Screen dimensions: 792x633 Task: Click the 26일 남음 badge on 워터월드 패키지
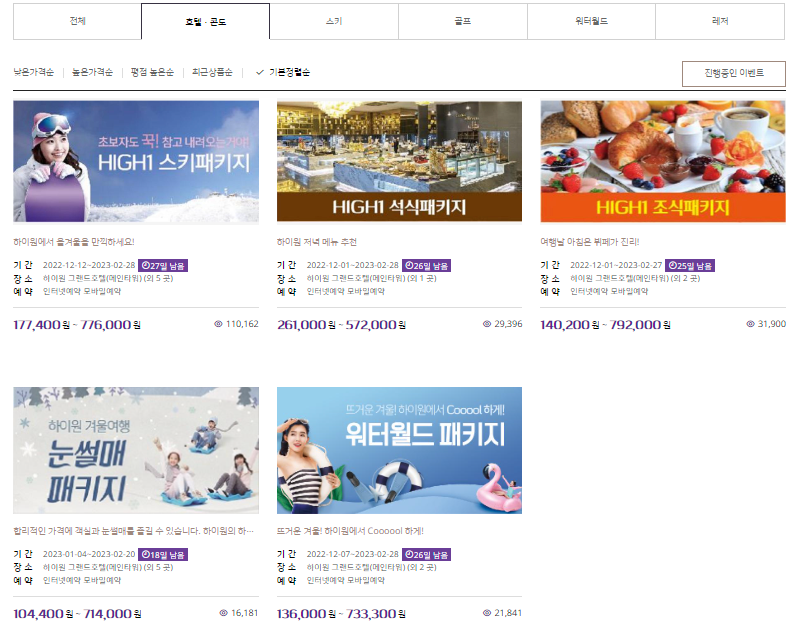point(426,555)
